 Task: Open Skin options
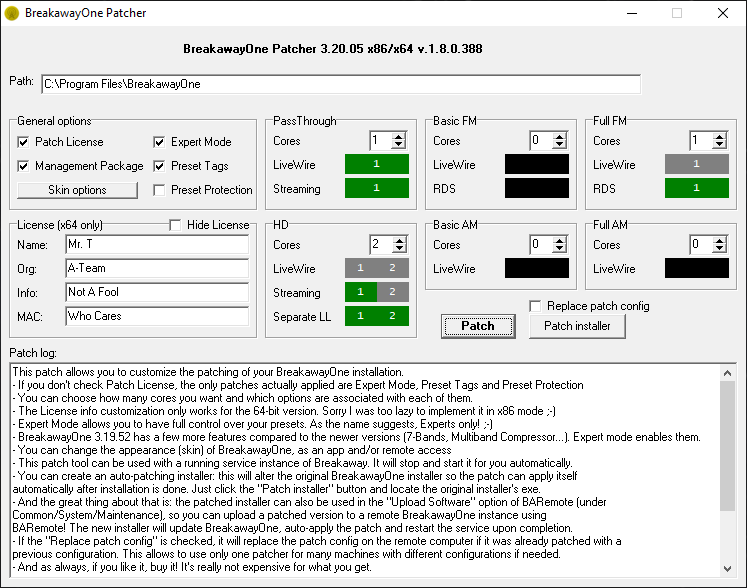pos(77,190)
